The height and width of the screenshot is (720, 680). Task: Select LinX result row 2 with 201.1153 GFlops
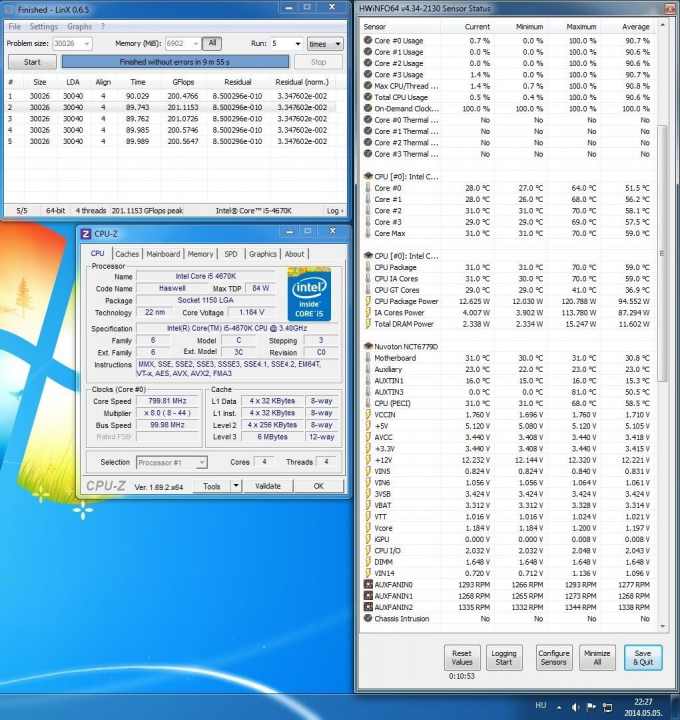(171, 107)
